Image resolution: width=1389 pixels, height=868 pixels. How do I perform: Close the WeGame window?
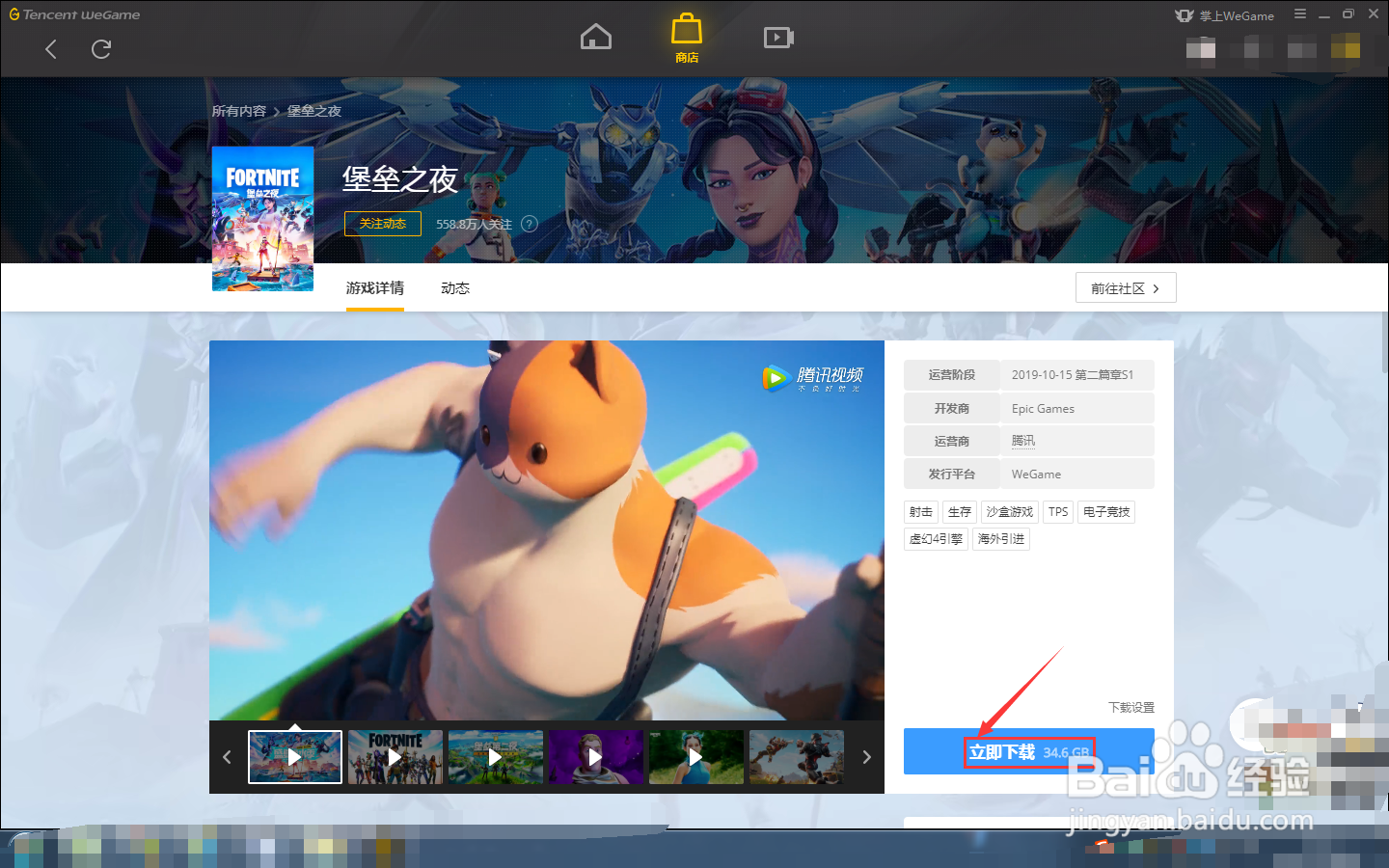point(1374,14)
